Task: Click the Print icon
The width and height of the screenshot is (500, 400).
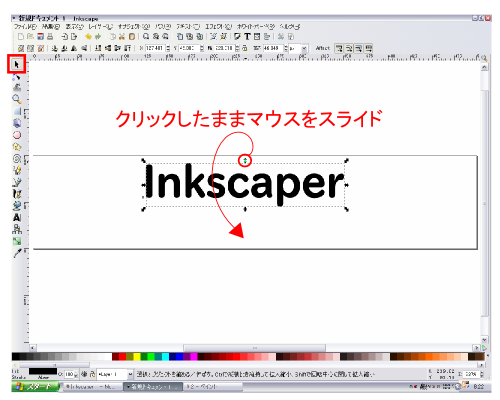Action: point(50,37)
